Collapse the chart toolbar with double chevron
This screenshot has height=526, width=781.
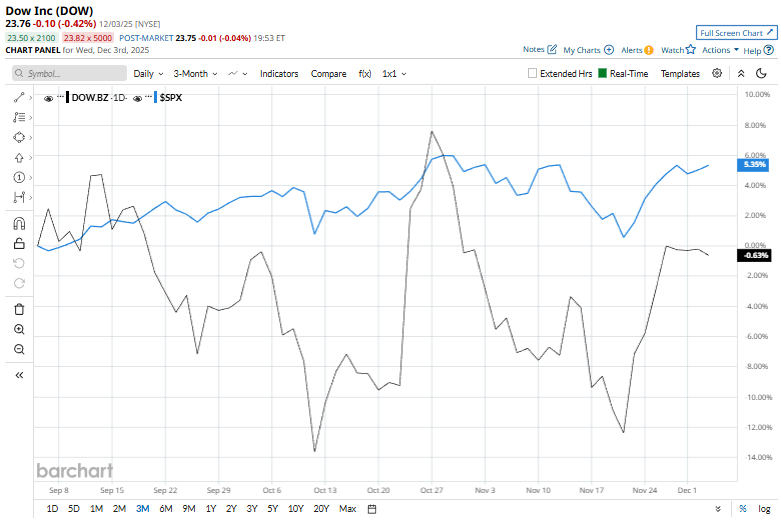741,74
